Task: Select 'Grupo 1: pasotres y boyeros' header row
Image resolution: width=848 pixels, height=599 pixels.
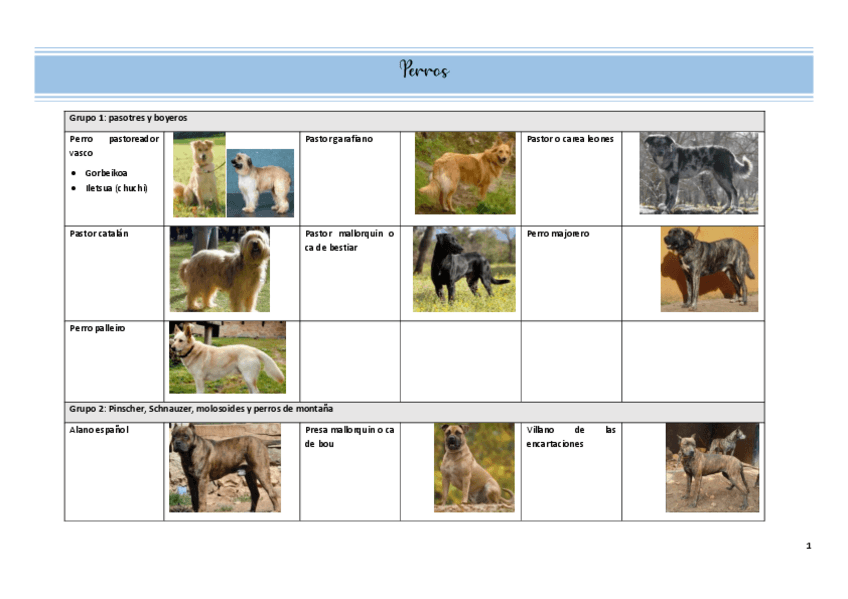Action: coord(414,121)
